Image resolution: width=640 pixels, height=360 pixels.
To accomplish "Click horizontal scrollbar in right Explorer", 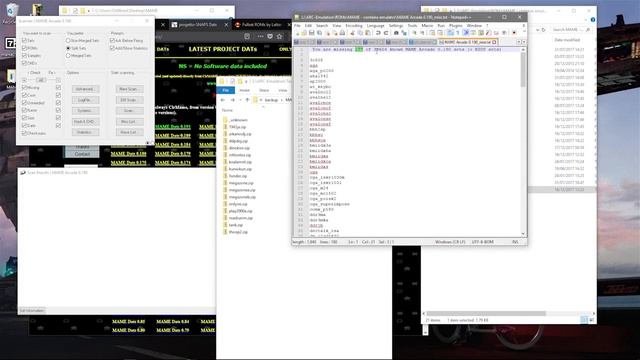I will (486, 313).
